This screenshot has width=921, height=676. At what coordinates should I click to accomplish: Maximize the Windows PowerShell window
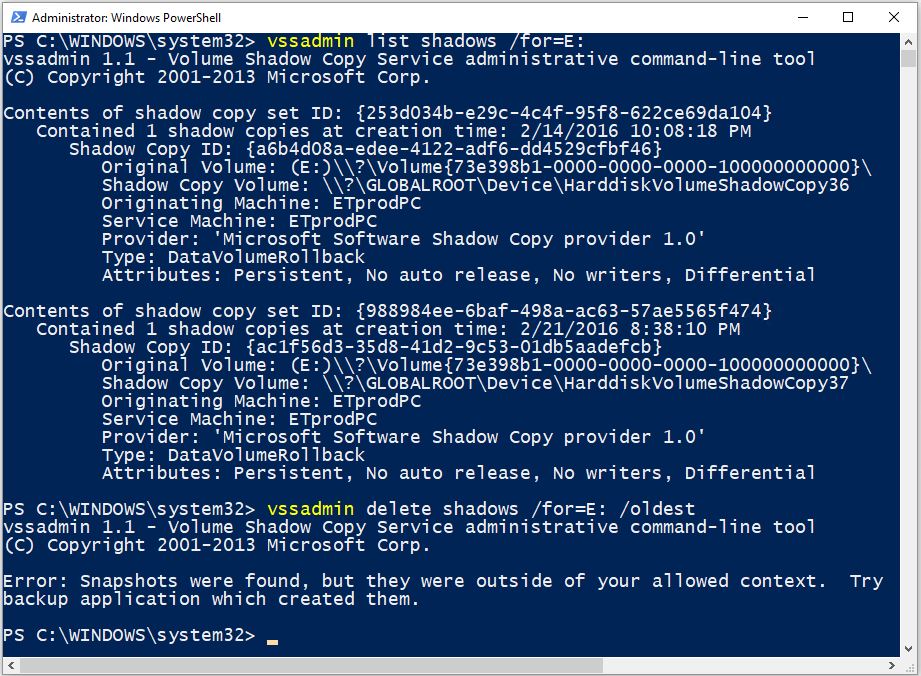coord(848,17)
